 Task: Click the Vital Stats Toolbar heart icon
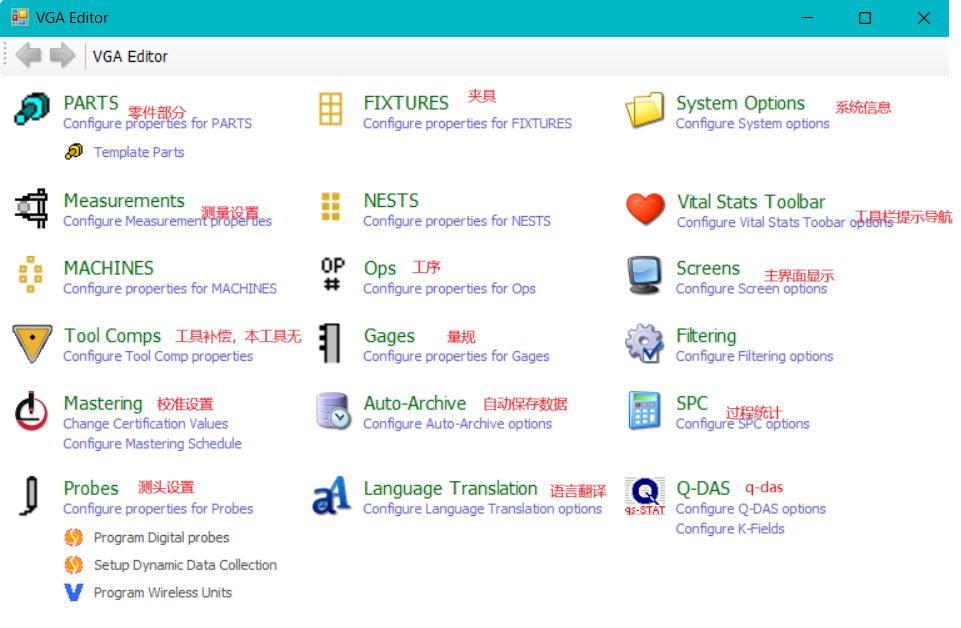pos(645,209)
